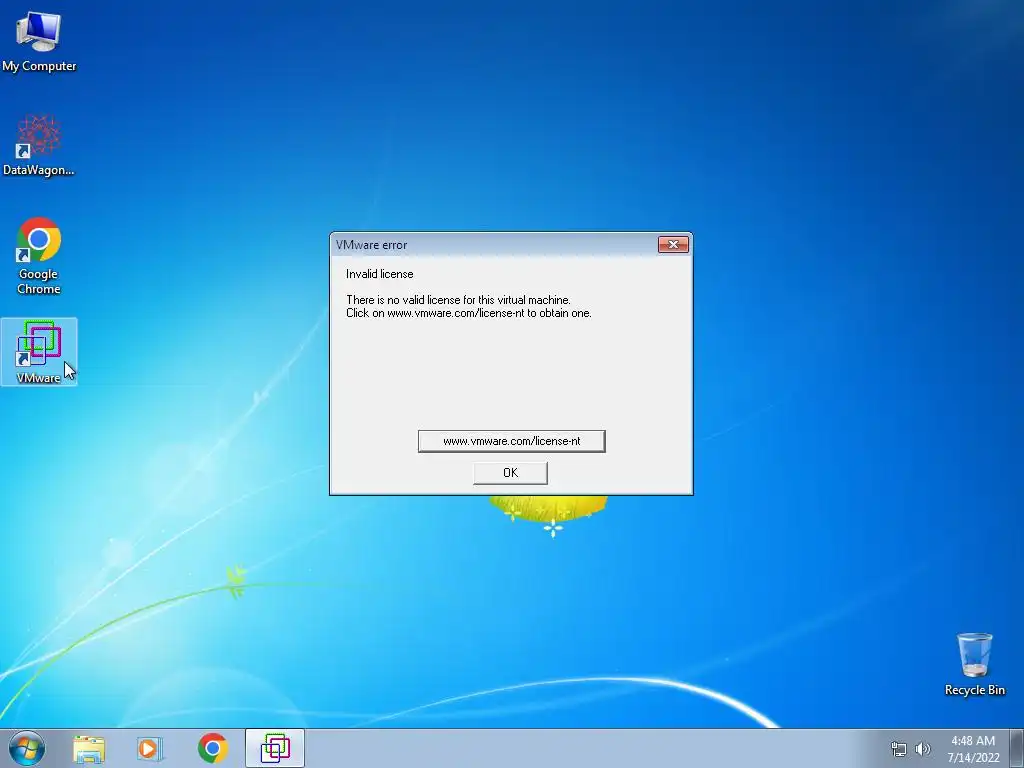The width and height of the screenshot is (1024, 768).
Task: Click the 'Click on www.vmware.com/license-nt' text line
Action: click(469, 313)
